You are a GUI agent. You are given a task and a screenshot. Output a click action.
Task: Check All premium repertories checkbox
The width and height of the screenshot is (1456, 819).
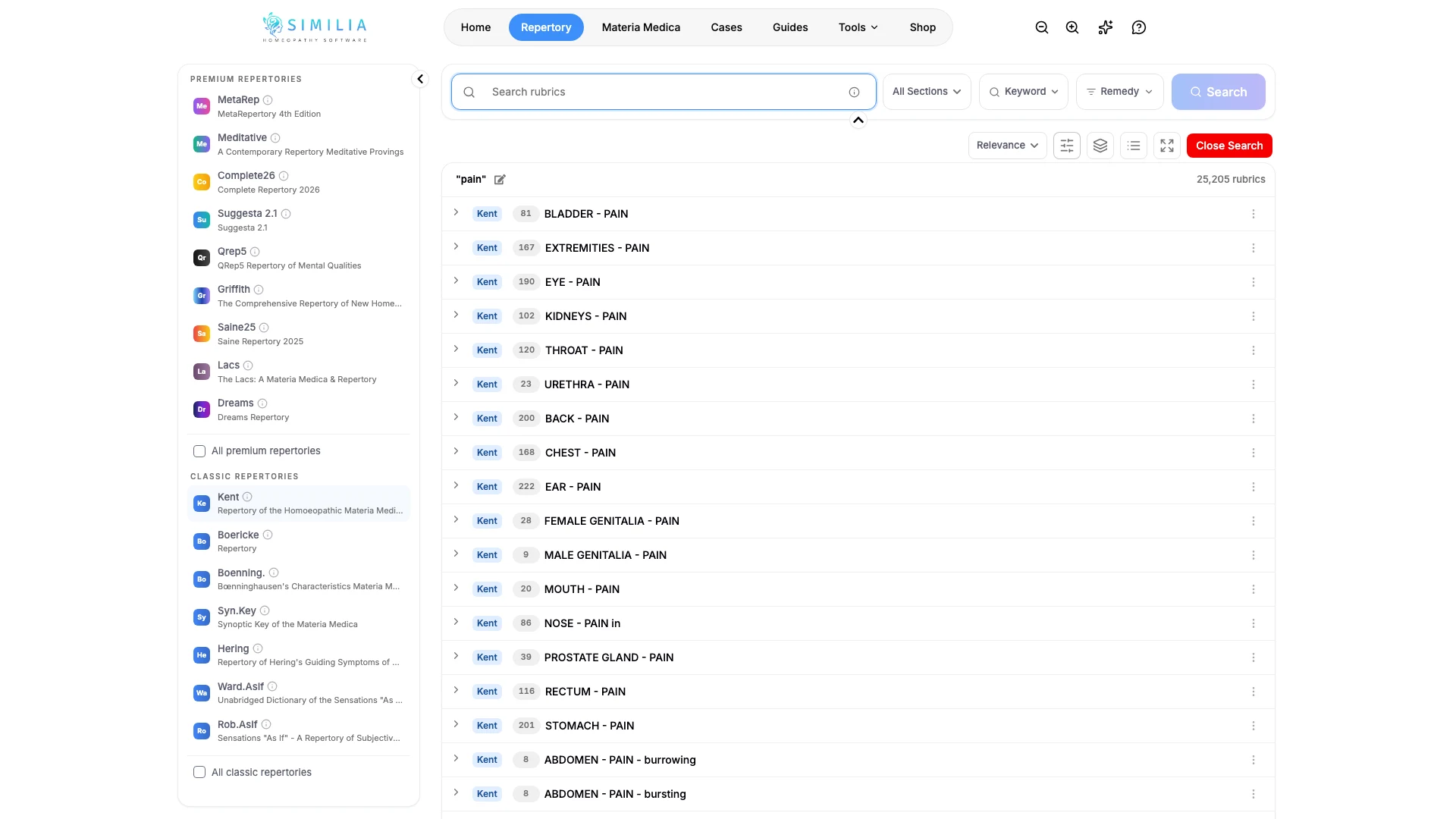click(x=199, y=451)
